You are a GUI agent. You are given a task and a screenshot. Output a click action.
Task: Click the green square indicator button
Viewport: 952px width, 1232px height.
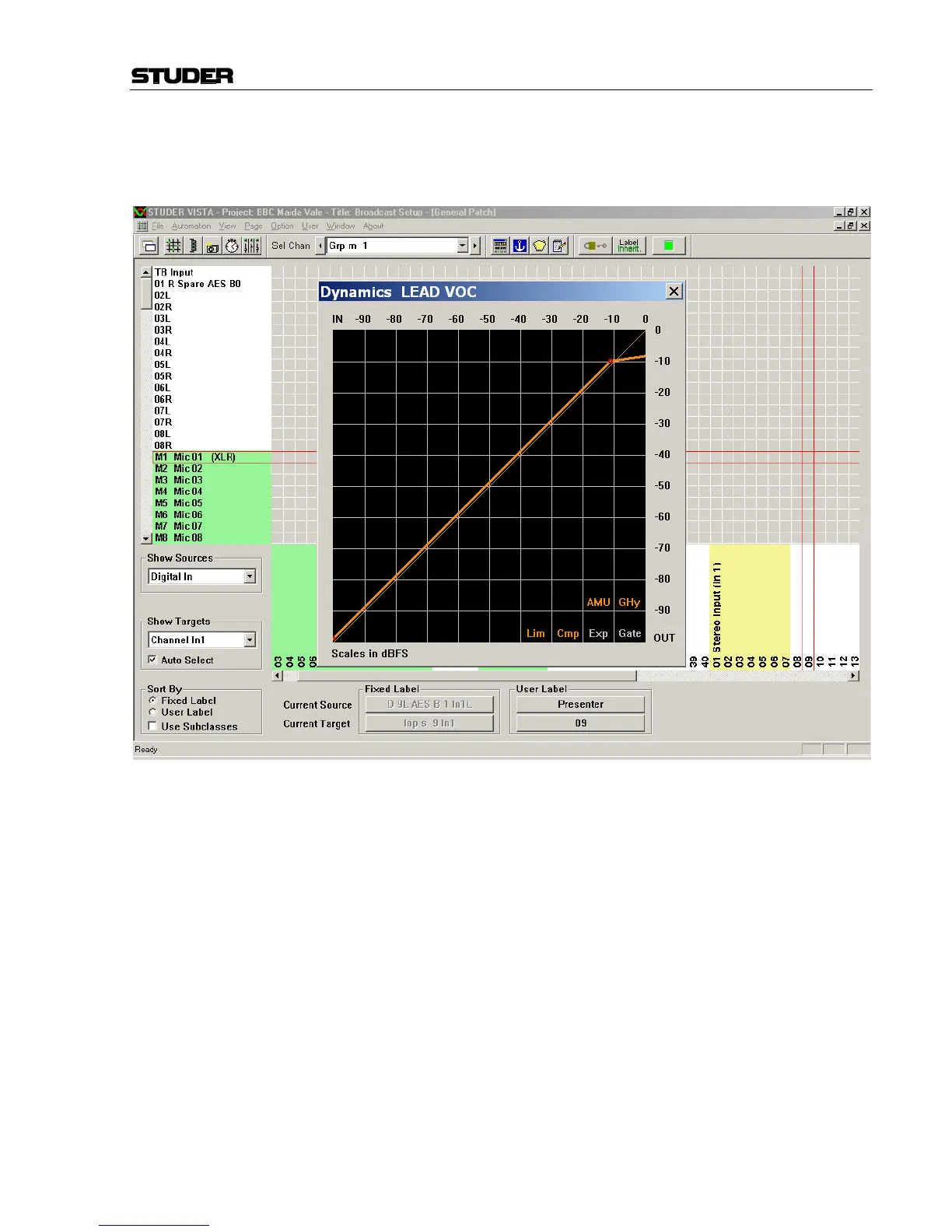tap(668, 246)
